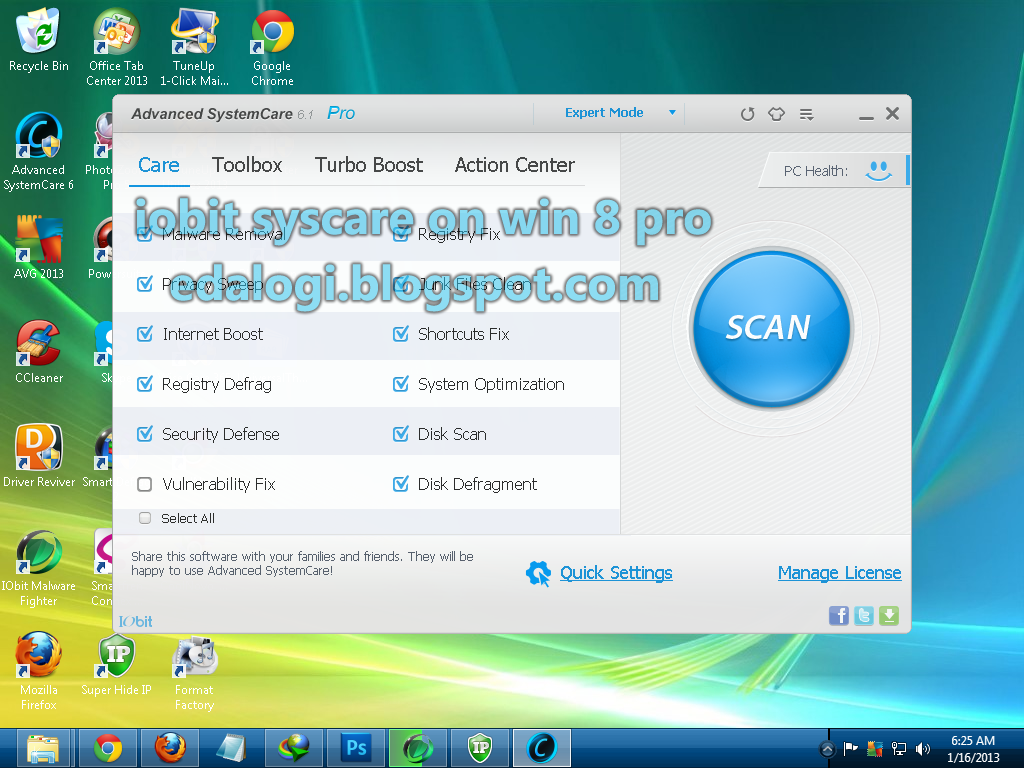The image size is (1024, 768).
Task: Open Photoshop from the taskbar
Action: [x=356, y=748]
